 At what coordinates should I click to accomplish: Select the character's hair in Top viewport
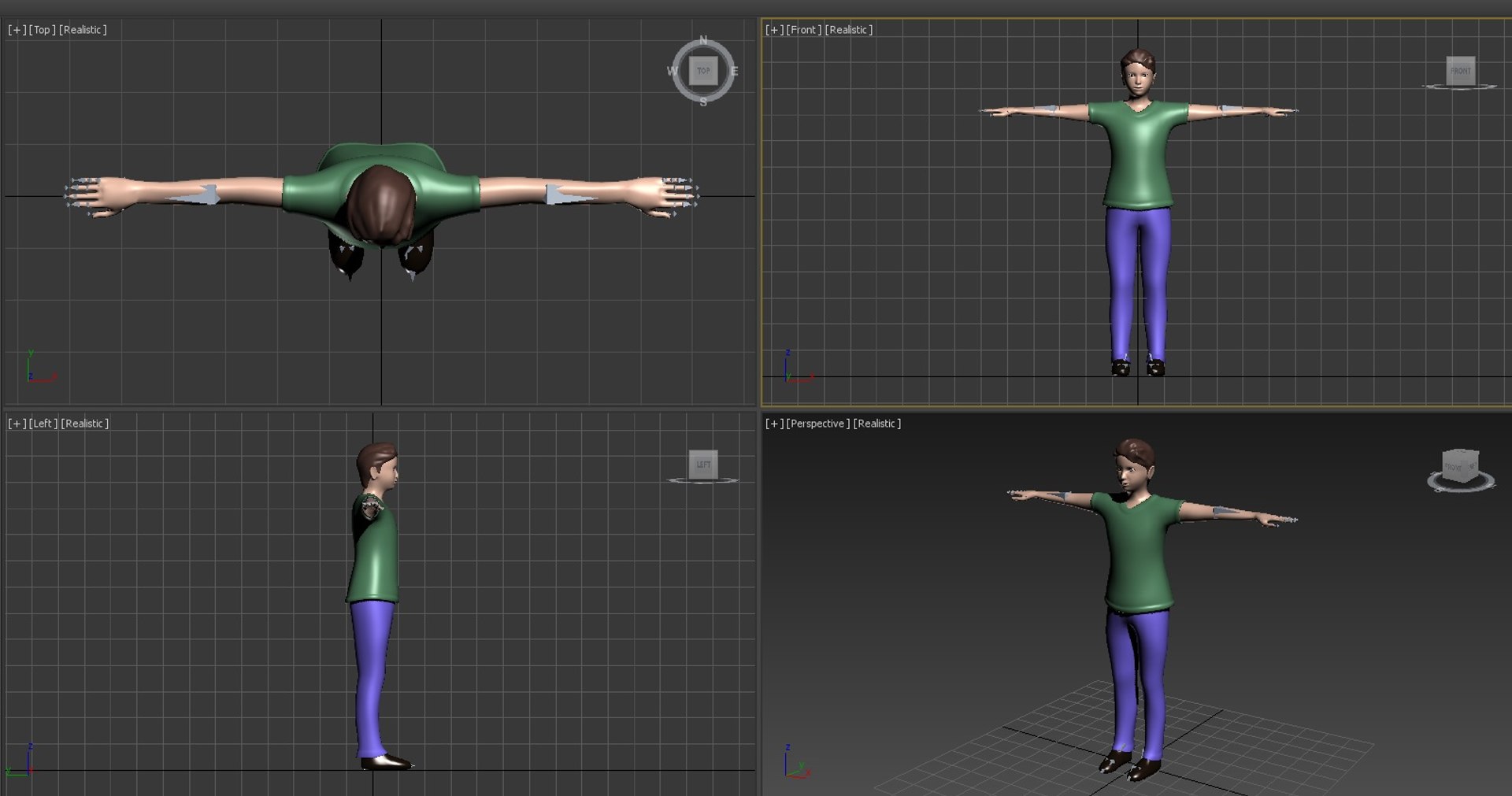[x=382, y=205]
